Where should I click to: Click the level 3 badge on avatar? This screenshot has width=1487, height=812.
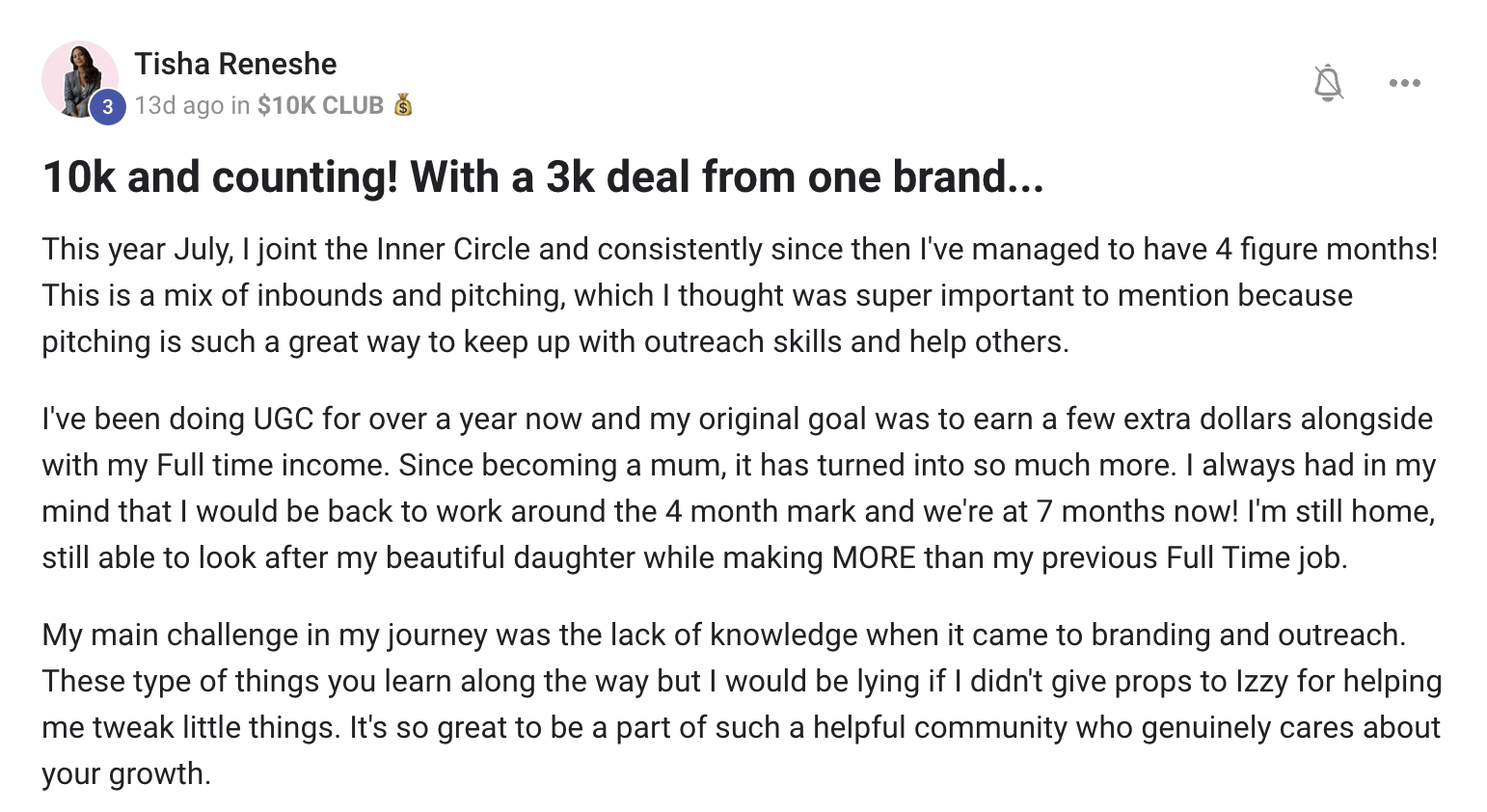click(x=108, y=107)
